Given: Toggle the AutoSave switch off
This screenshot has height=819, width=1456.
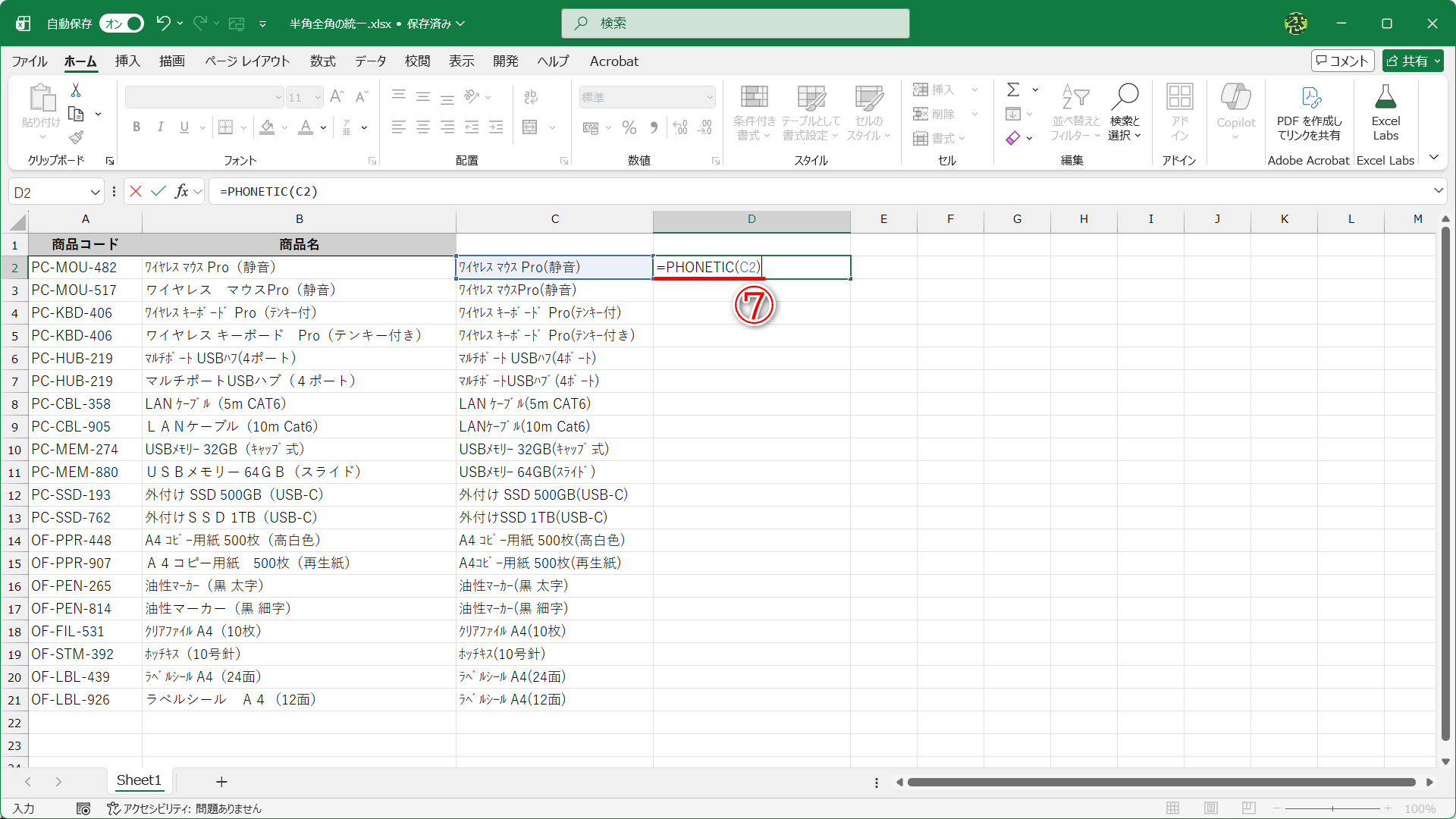Looking at the screenshot, I should pyautogui.click(x=122, y=24).
